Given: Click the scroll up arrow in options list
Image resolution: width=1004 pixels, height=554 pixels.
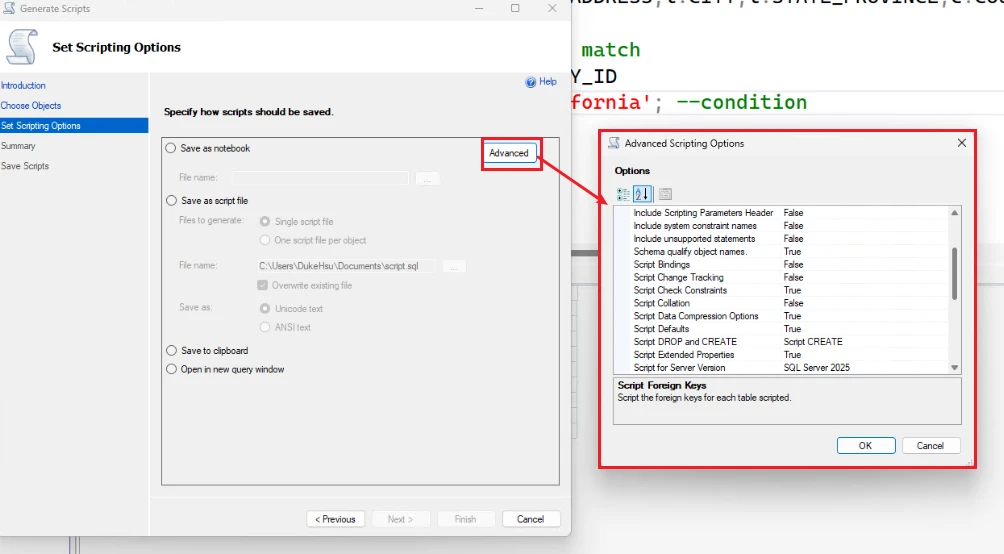Looking at the screenshot, I should pos(954,213).
